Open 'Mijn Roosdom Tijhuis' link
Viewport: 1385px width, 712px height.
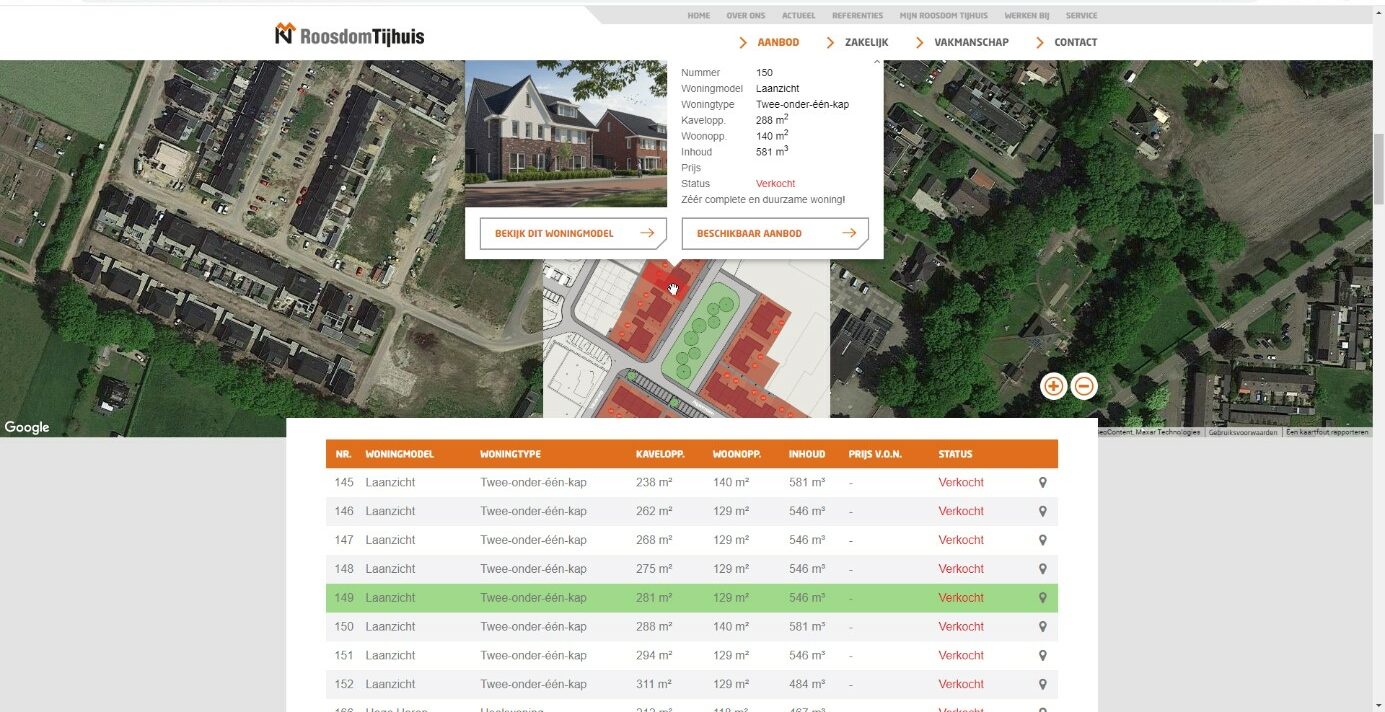[x=943, y=16]
